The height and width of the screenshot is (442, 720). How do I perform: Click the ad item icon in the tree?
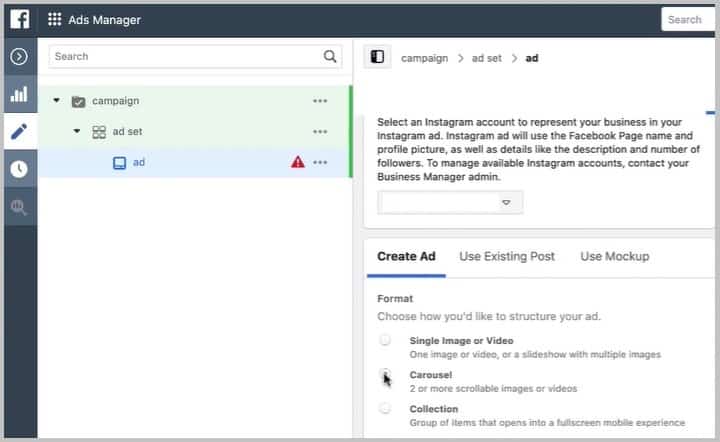click(119, 163)
